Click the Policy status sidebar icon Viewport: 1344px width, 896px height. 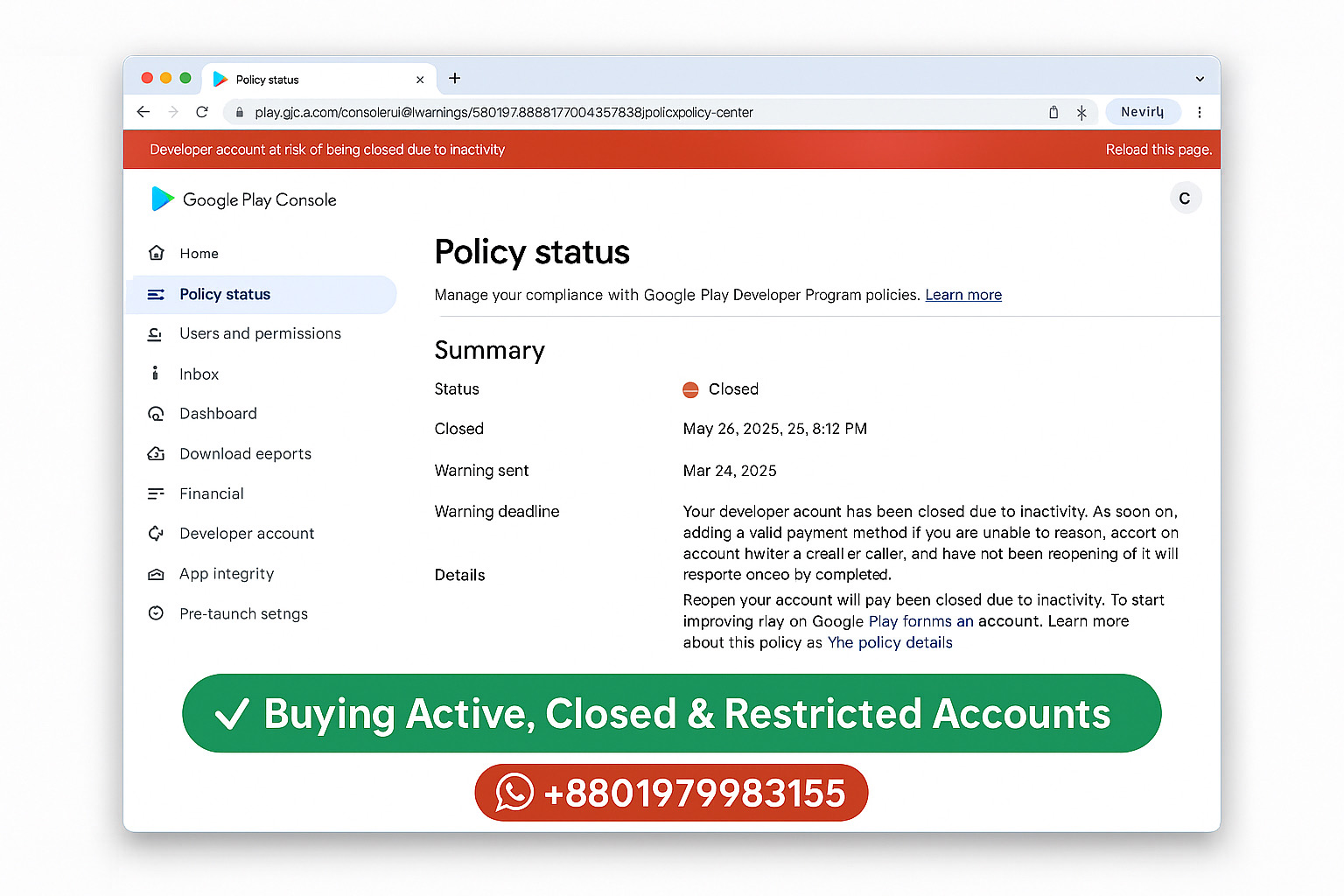156,295
